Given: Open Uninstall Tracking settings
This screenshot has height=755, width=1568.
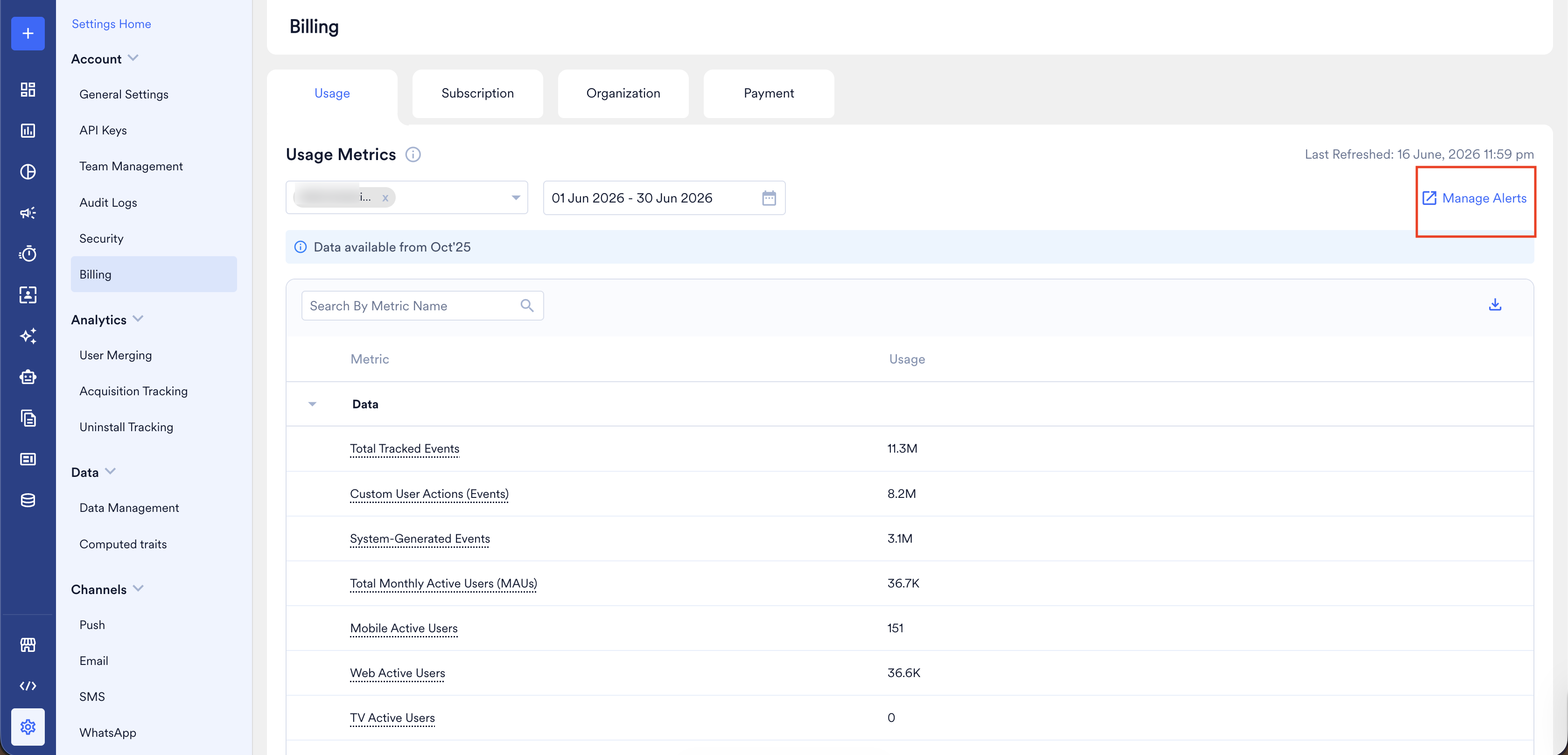Looking at the screenshot, I should (126, 427).
